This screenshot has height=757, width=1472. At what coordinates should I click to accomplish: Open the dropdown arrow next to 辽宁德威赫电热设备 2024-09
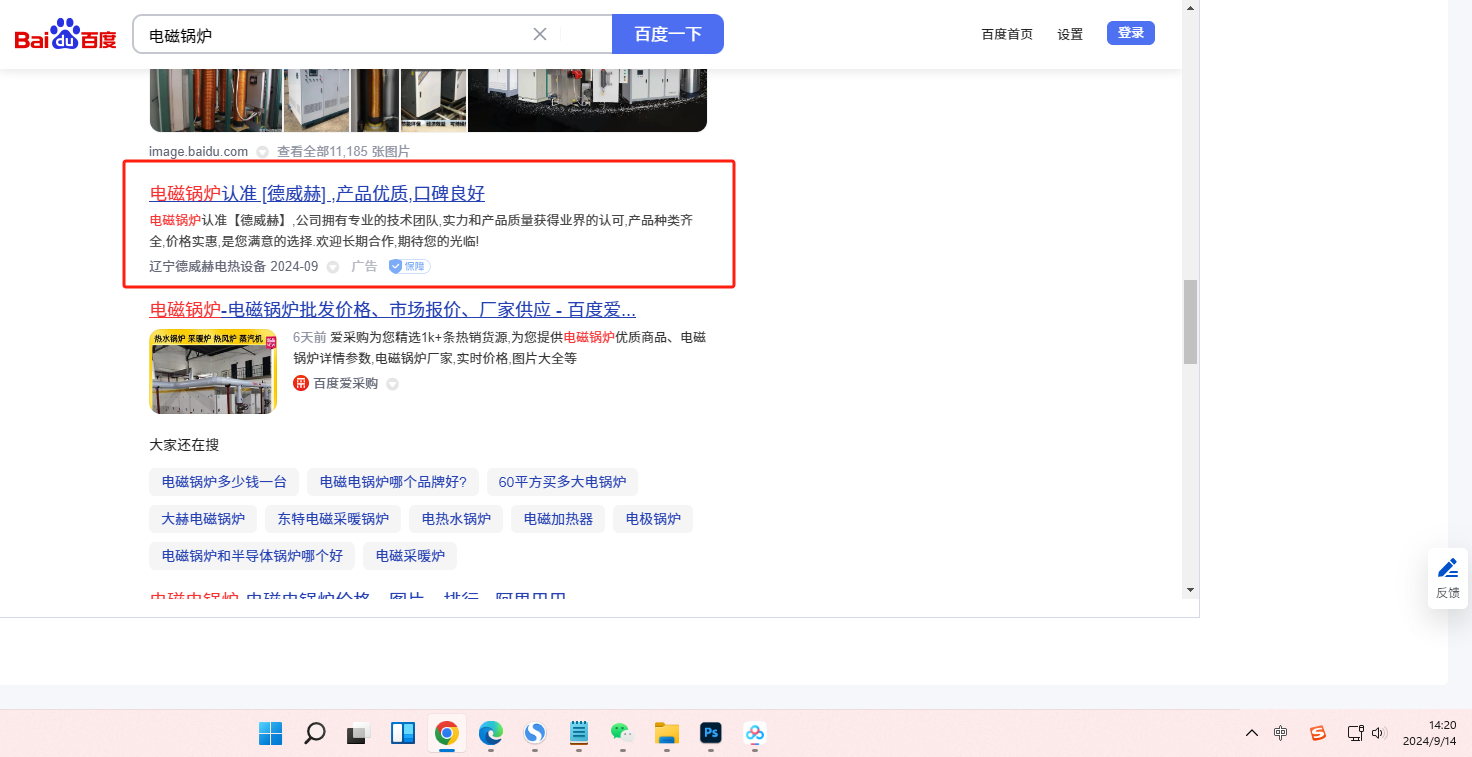(333, 267)
